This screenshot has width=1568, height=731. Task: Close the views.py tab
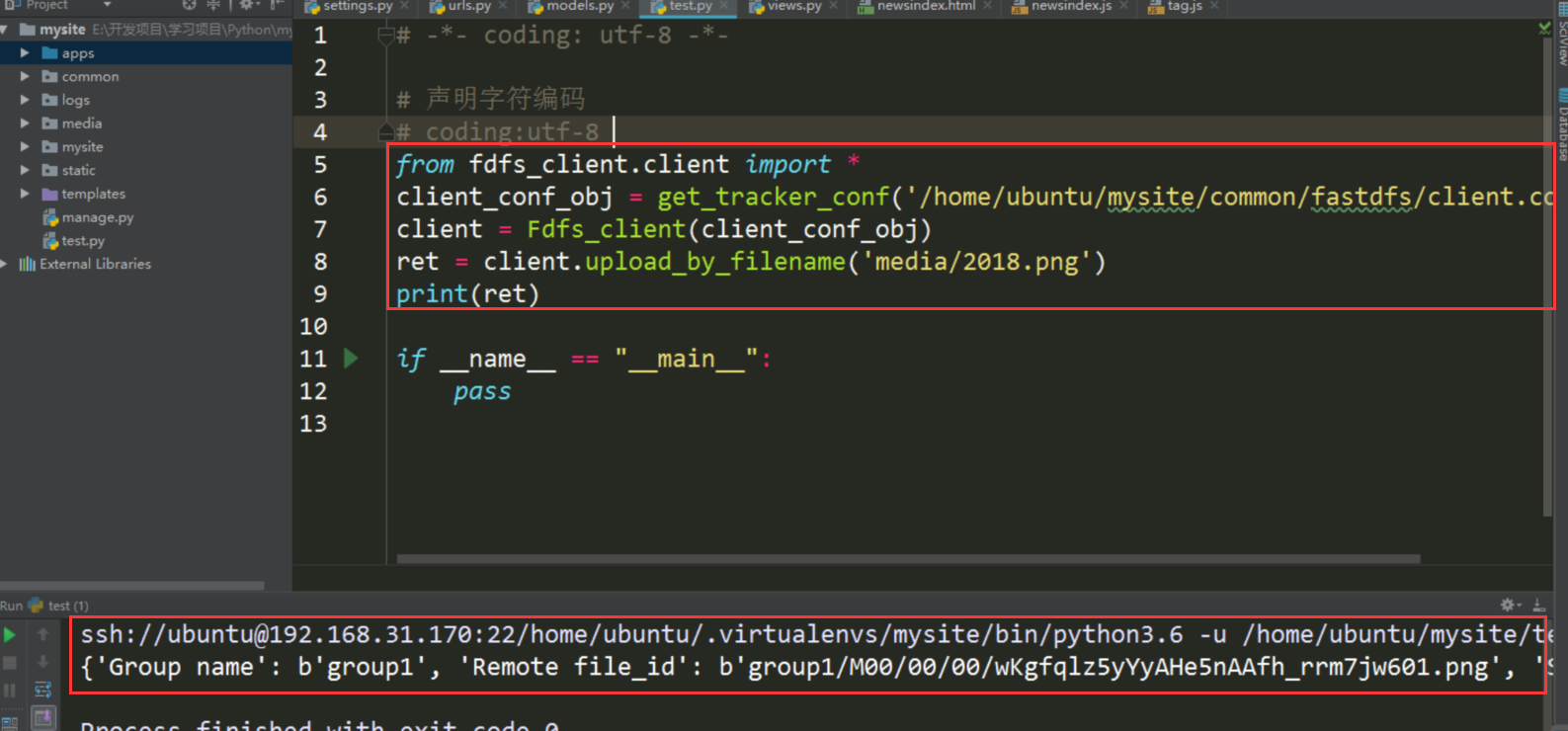tap(834, 6)
